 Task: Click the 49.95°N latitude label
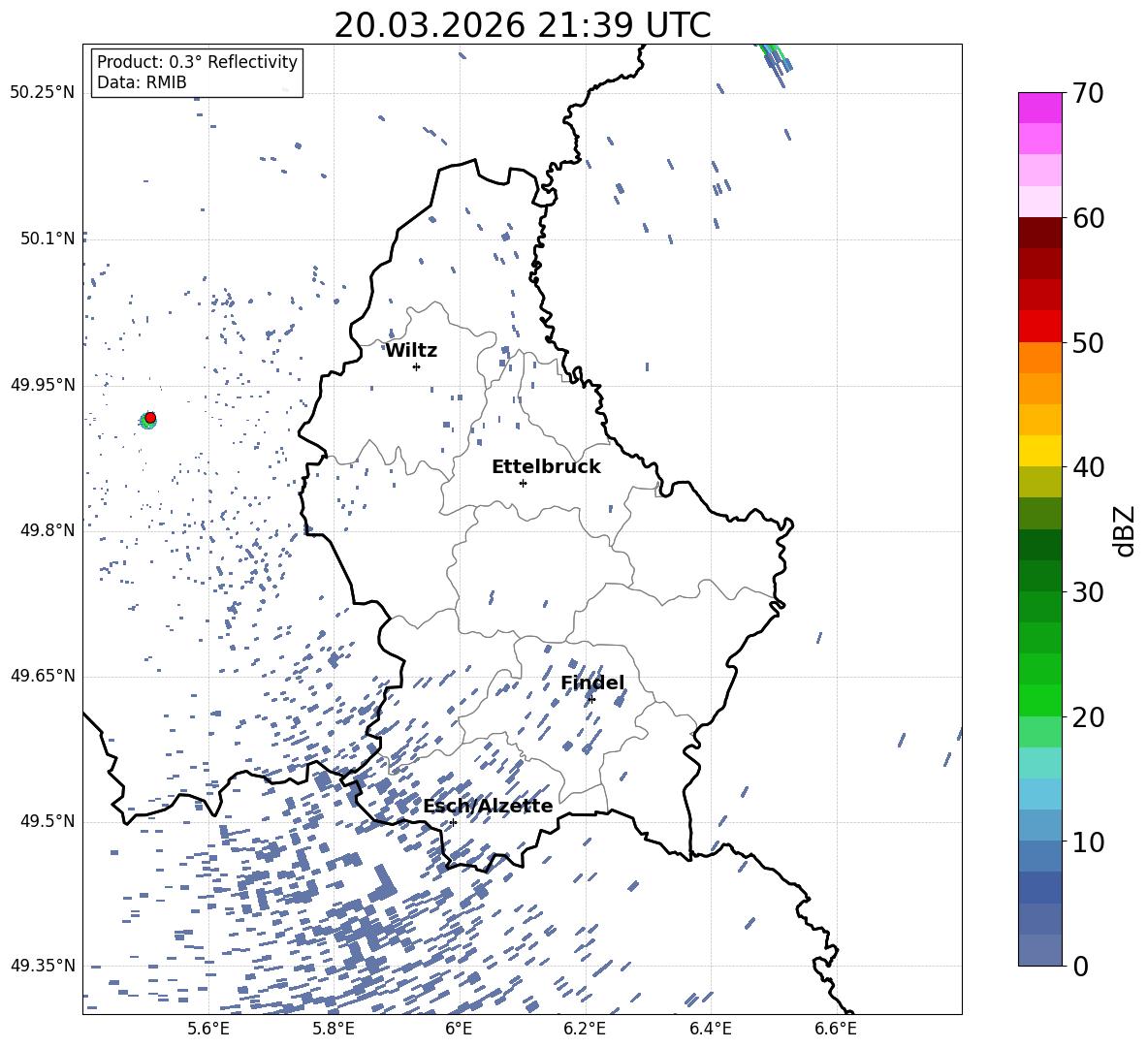pyautogui.click(x=42, y=384)
